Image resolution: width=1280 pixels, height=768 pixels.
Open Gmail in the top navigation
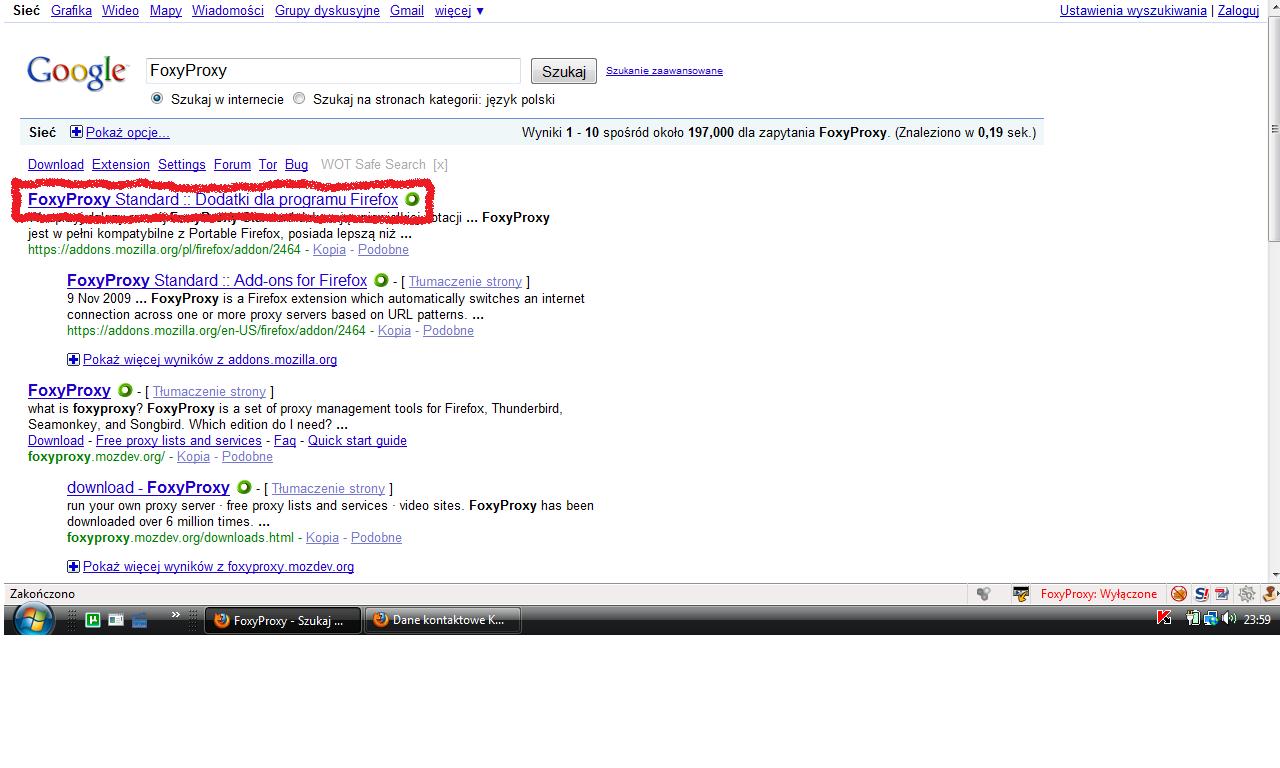pyautogui.click(x=407, y=10)
